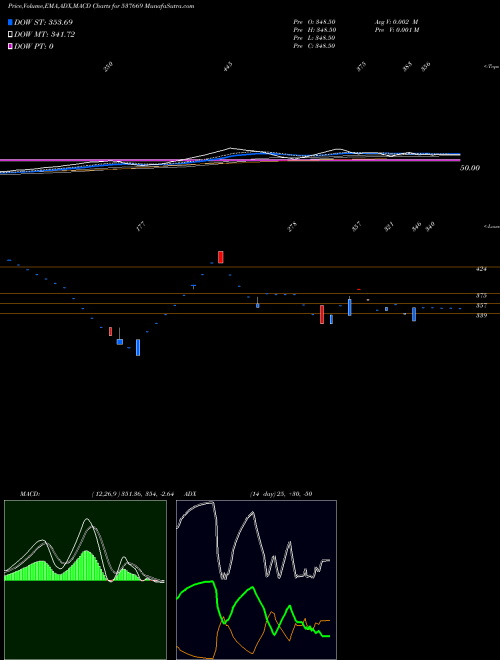The height and width of the screenshot is (660, 500).
Task: Click the magenta DOW PT legend swatch
Action: pos(10,46)
